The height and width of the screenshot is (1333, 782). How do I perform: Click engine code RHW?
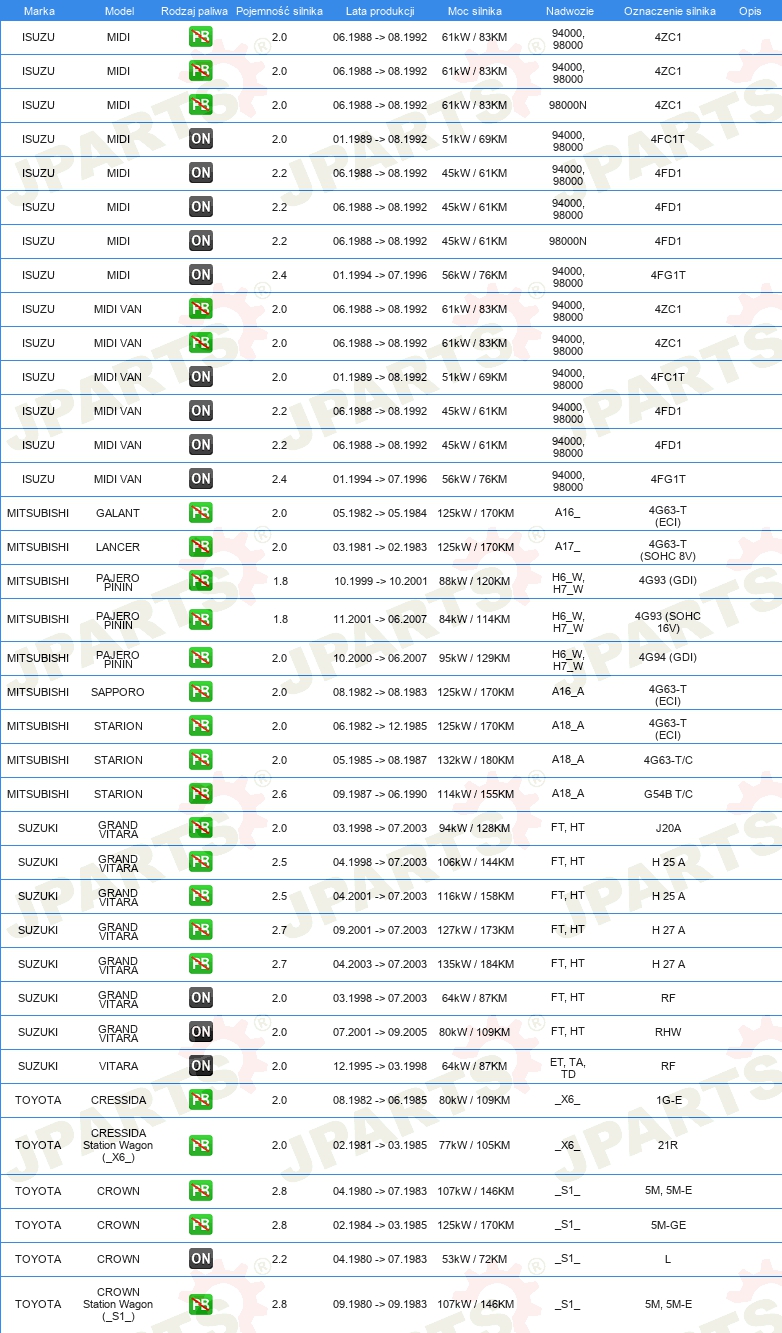pyautogui.click(x=668, y=1032)
